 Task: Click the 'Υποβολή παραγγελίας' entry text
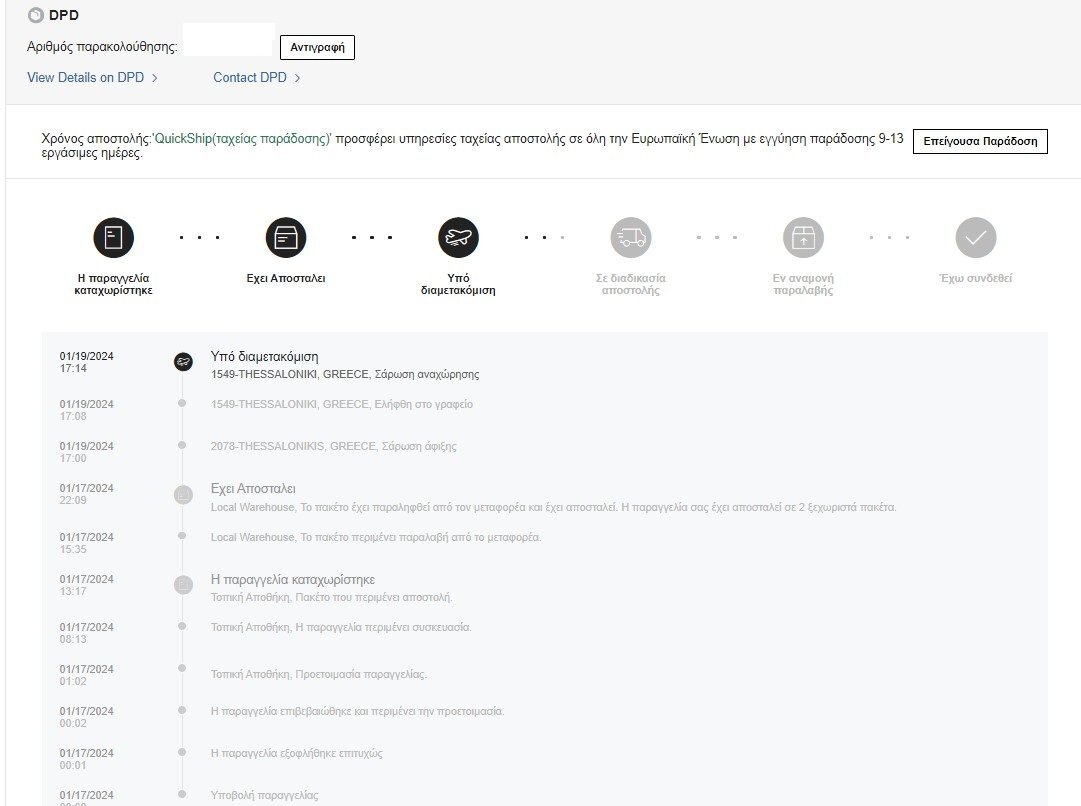click(265, 796)
